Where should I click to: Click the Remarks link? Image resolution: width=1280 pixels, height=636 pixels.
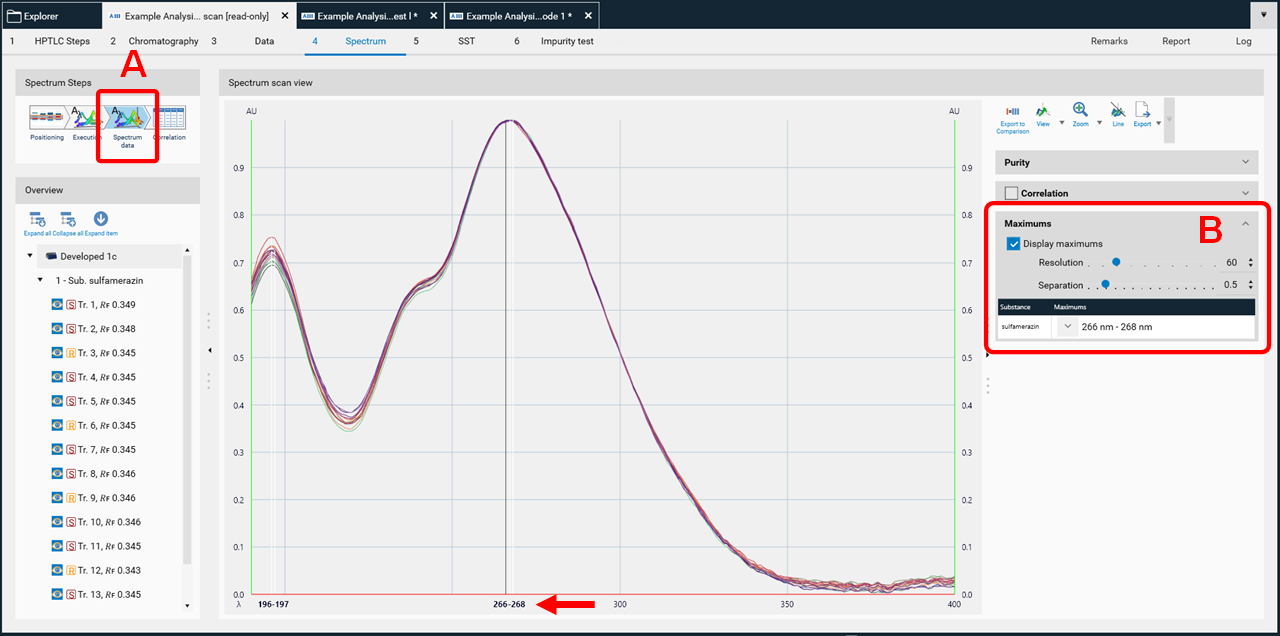click(x=1109, y=41)
